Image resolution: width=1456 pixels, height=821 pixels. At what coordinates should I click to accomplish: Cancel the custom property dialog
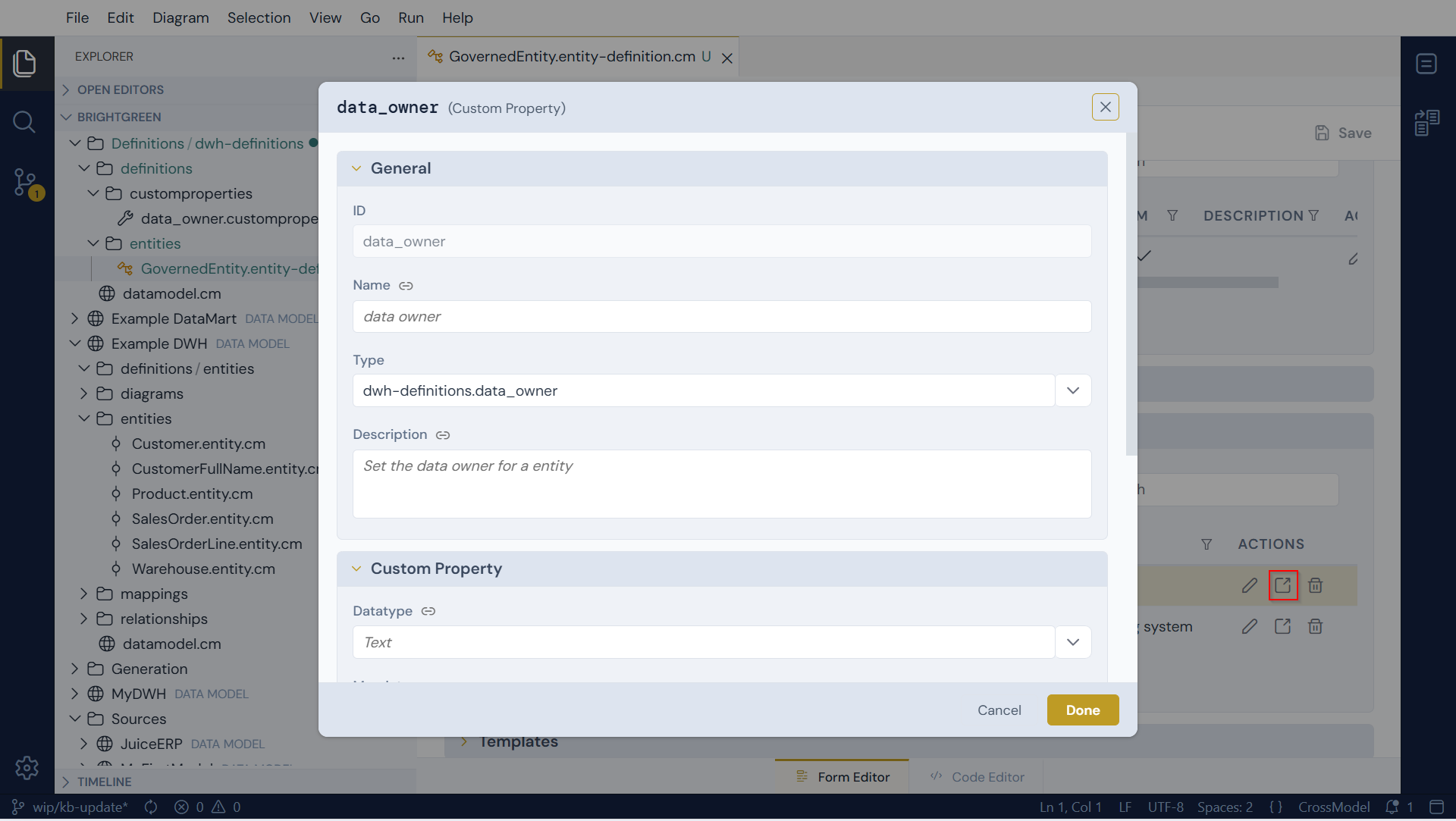coord(999,710)
